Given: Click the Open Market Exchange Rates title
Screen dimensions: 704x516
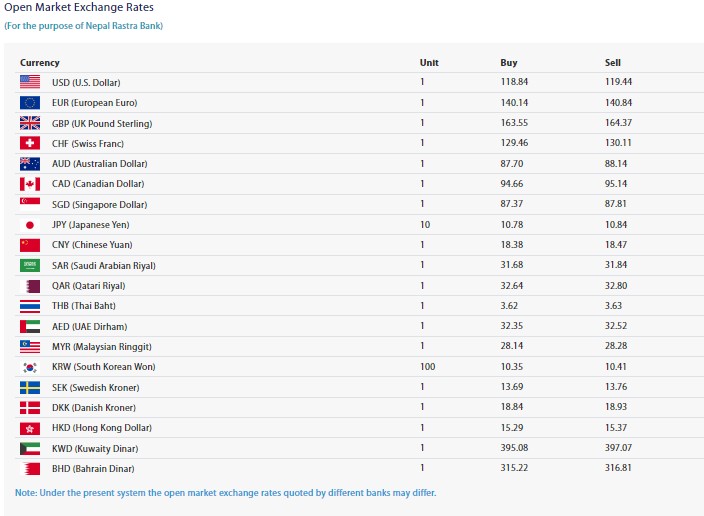Looking at the screenshot, I should coord(79,8).
